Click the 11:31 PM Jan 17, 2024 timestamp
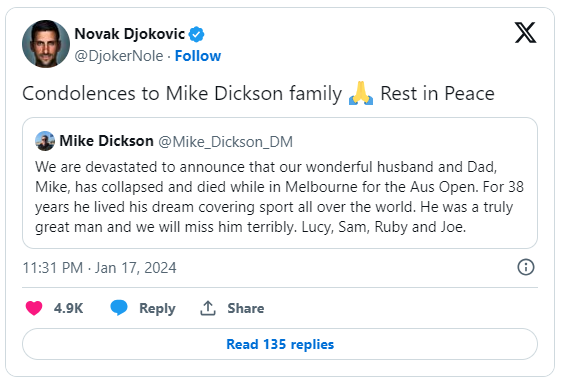The height and width of the screenshot is (386, 563). (99, 268)
